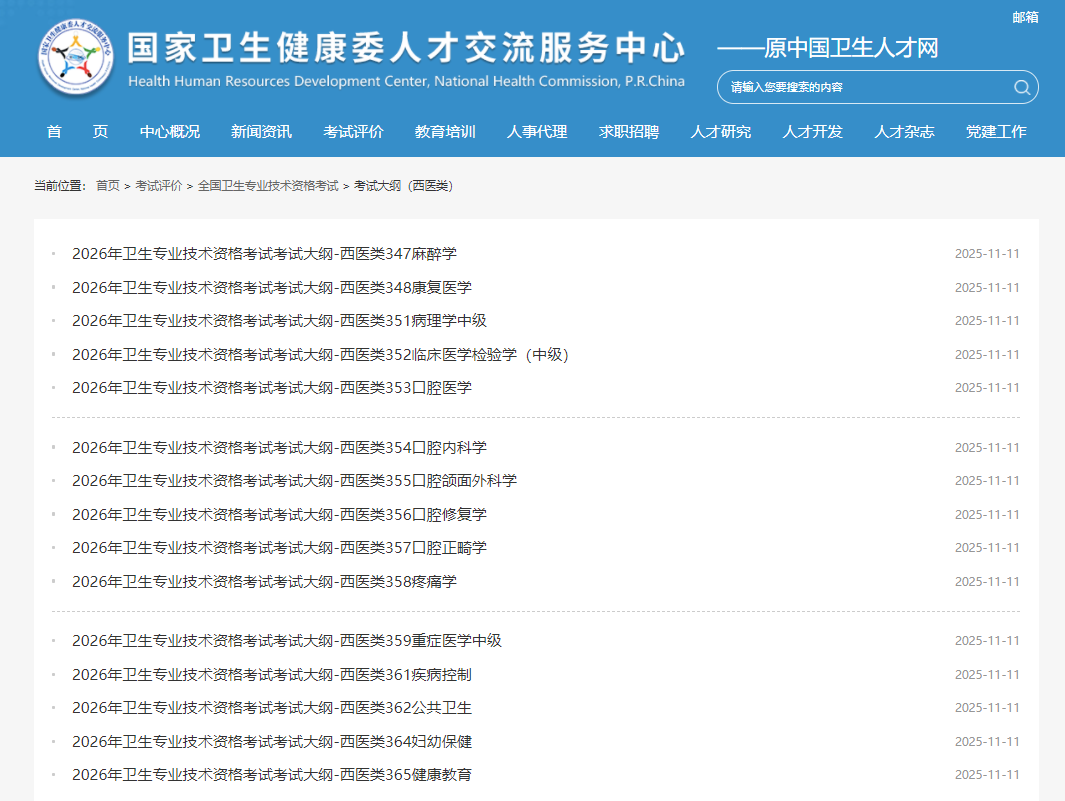Open the 邮箱 link at top right
This screenshot has height=801, width=1065.
[x=1025, y=17]
